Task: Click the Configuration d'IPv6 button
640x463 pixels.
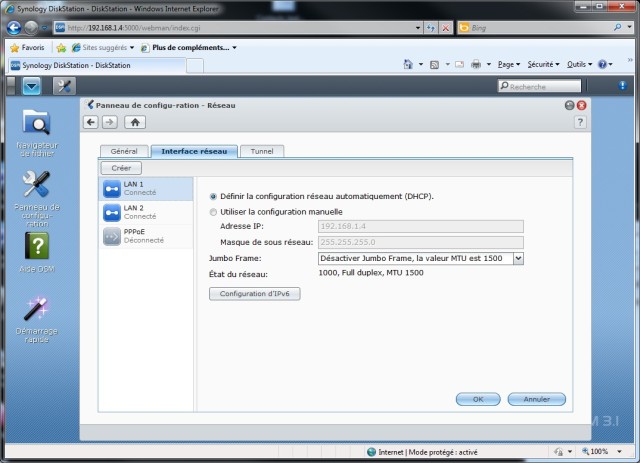Action: point(254,293)
